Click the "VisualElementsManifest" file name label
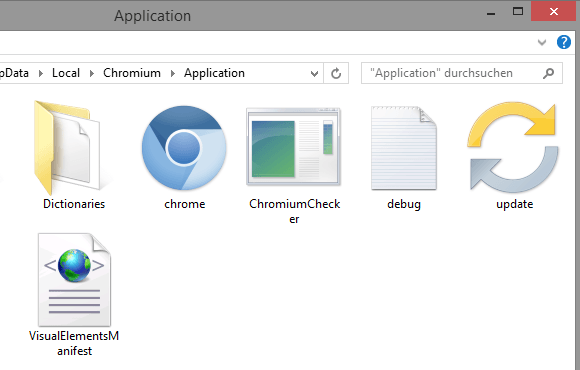This screenshot has width=580, height=370. (x=74, y=343)
